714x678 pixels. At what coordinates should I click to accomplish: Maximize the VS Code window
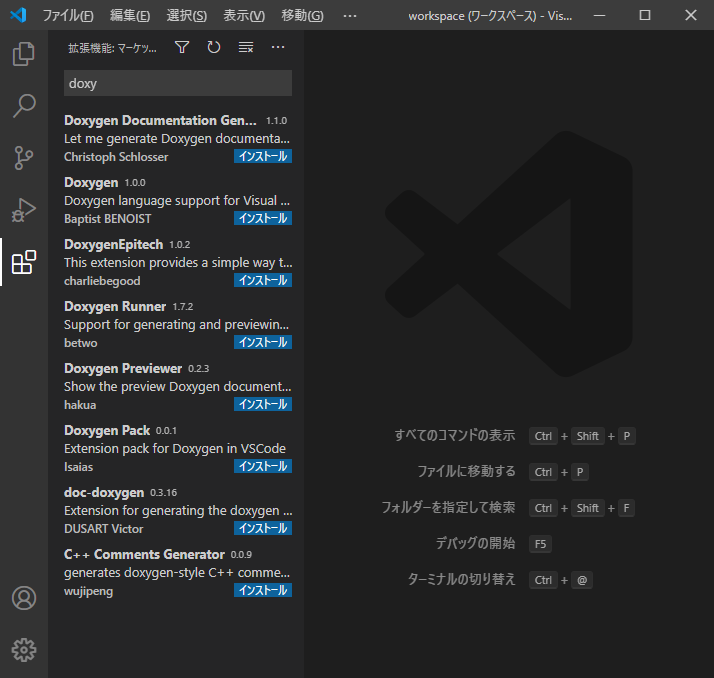coord(645,15)
